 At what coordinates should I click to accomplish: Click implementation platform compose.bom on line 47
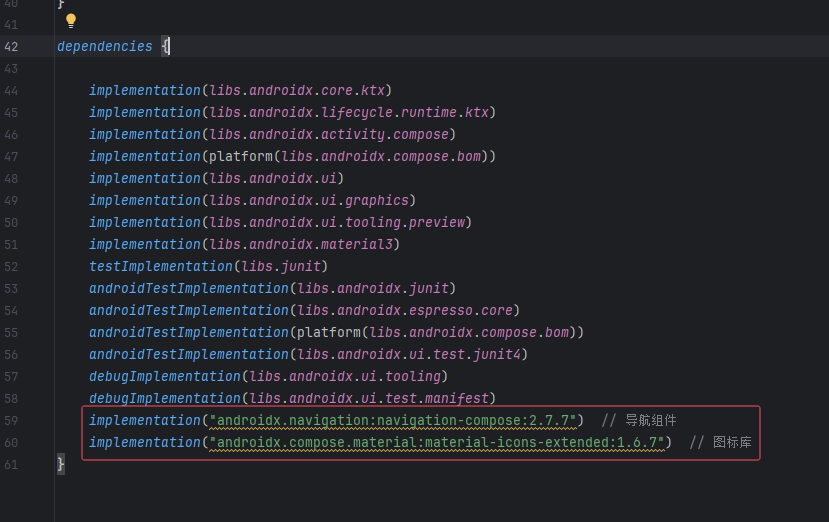(x=292, y=157)
